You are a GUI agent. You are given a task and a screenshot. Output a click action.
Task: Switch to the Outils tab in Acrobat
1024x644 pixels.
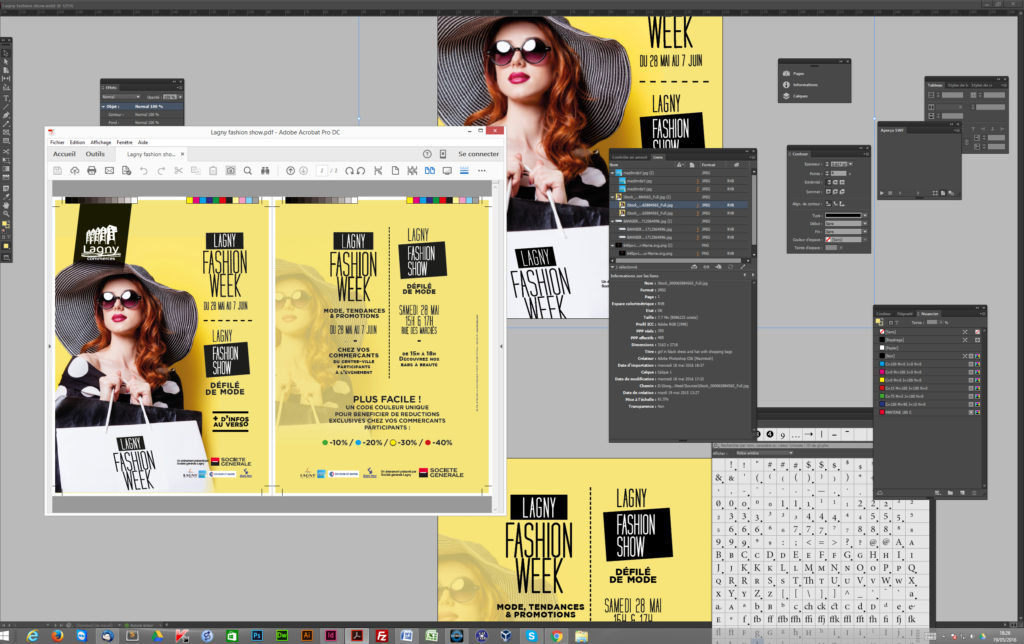pyautogui.click(x=95, y=154)
